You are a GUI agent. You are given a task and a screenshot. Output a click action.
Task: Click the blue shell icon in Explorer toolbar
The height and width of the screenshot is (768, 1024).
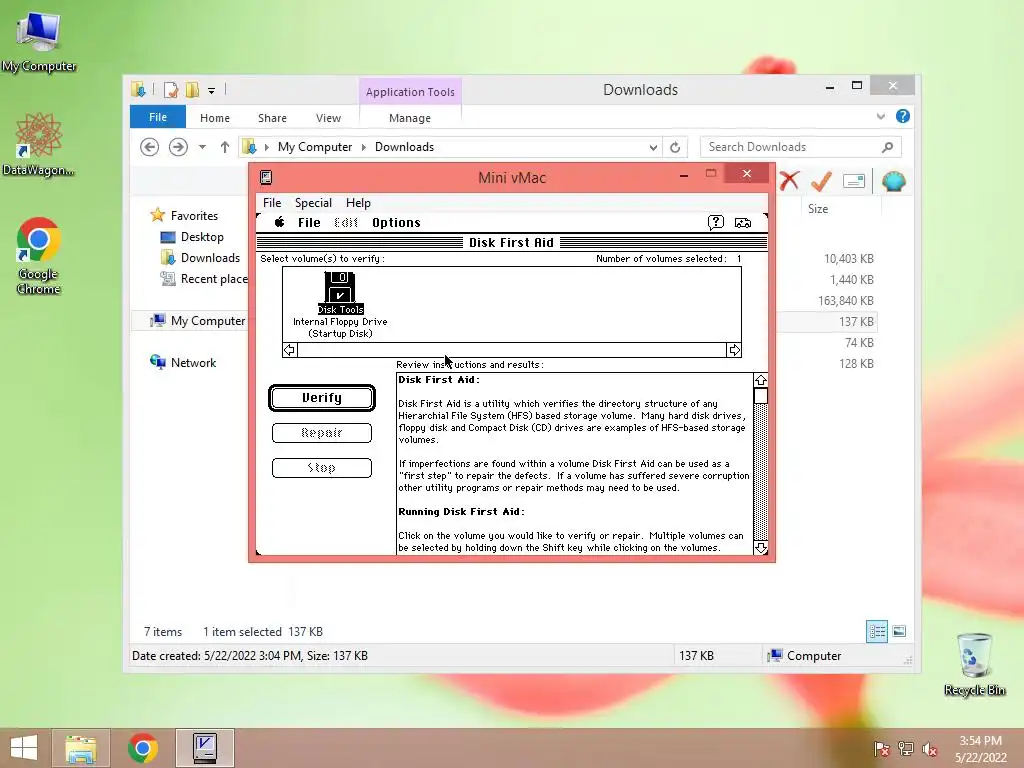(x=893, y=181)
